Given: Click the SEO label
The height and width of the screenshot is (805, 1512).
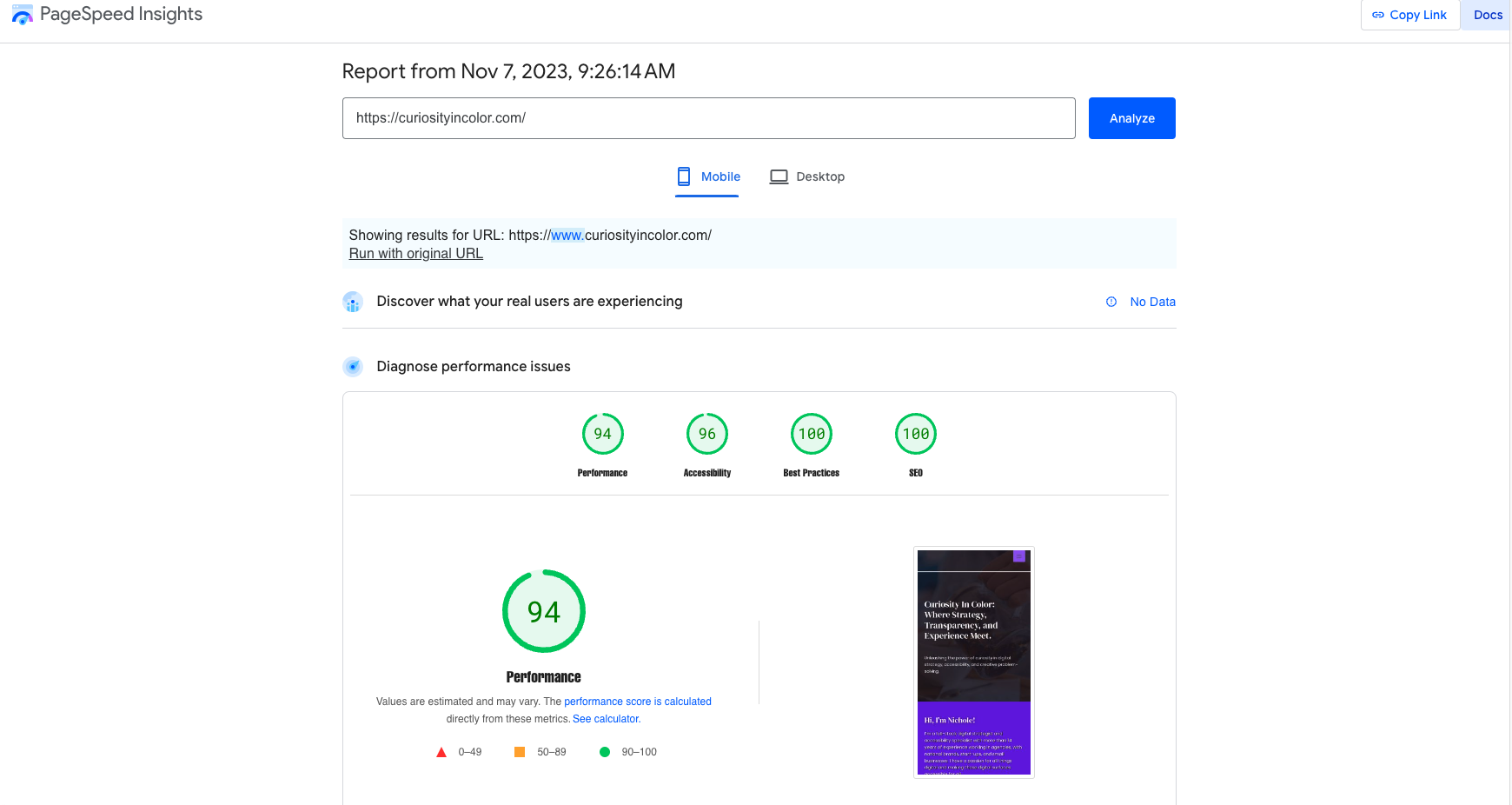Looking at the screenshot, I should 916,473.
